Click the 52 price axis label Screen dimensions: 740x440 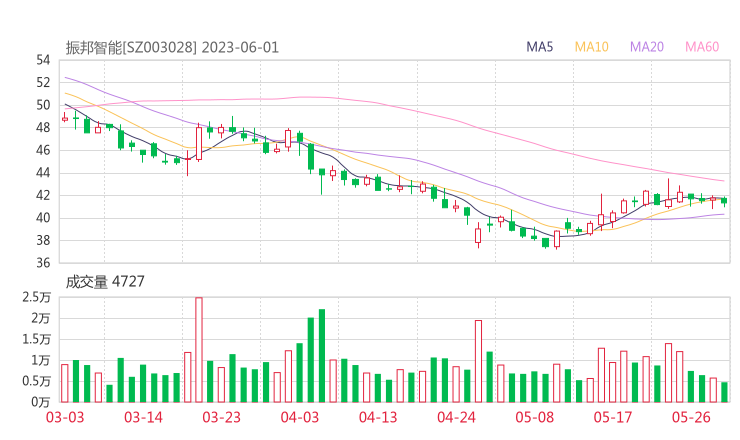[x=43, y=83]
